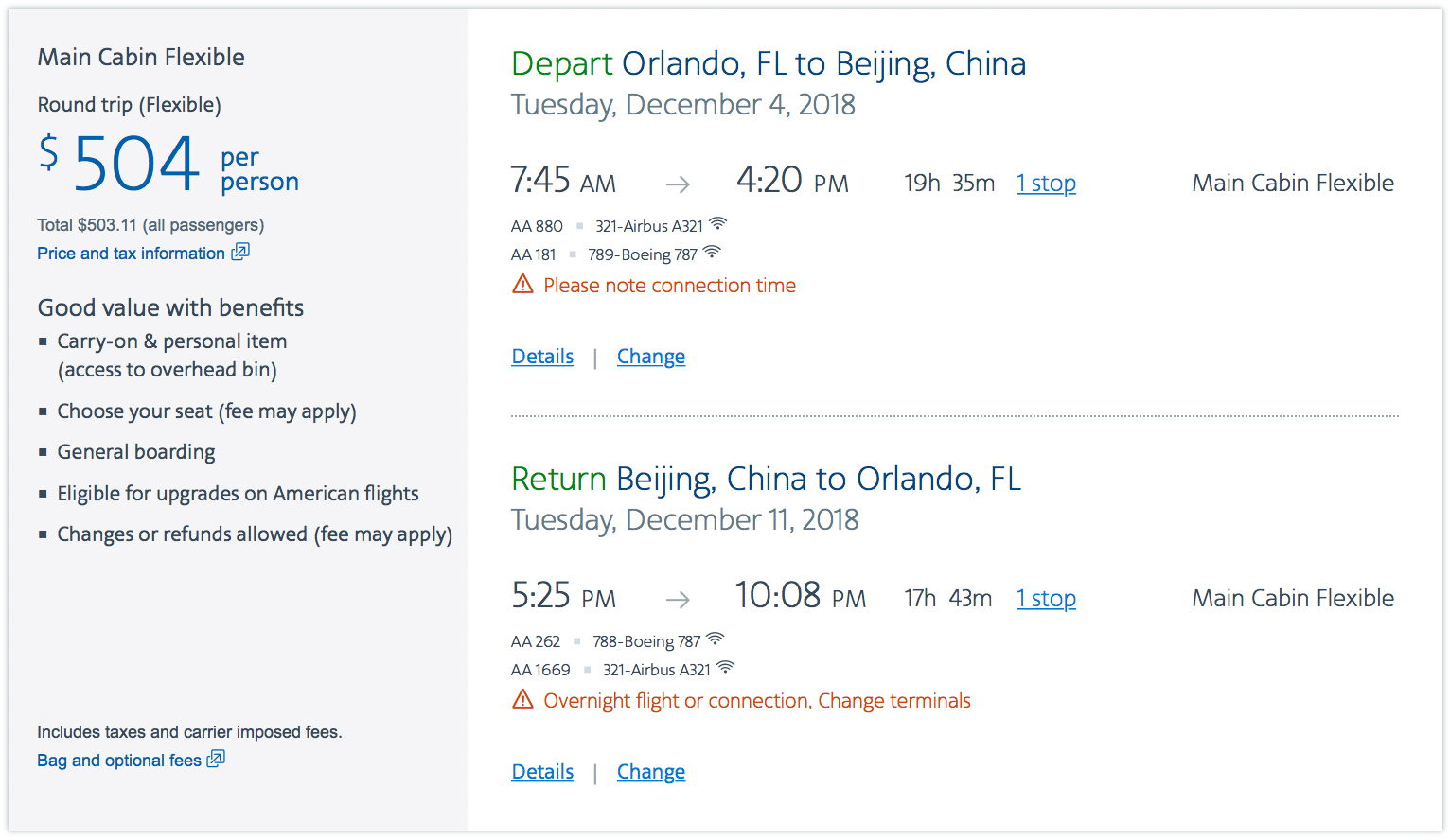Open Details for the Beijing to Orlando return
The height and width of the screenshot is (840, 1450).
click(542, 772)
